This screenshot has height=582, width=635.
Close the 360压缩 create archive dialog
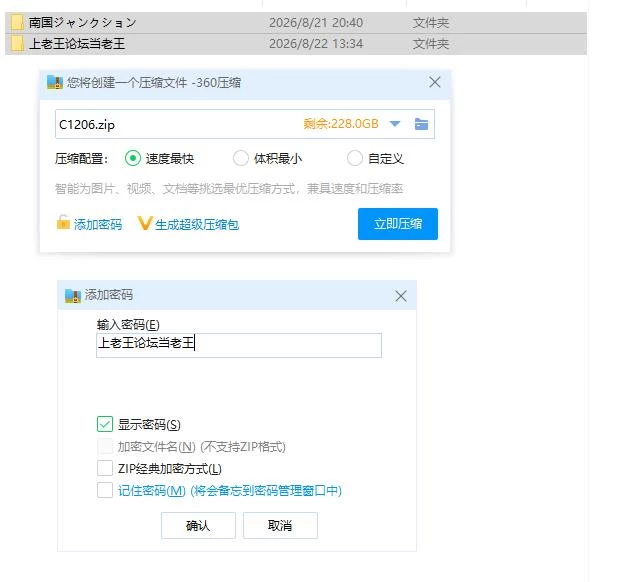[x=435, y=82]
